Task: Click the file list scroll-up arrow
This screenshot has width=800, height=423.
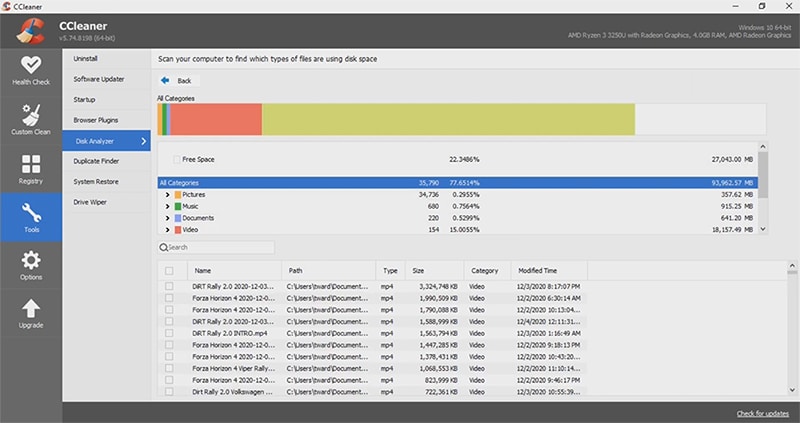Action: (792, 266)
